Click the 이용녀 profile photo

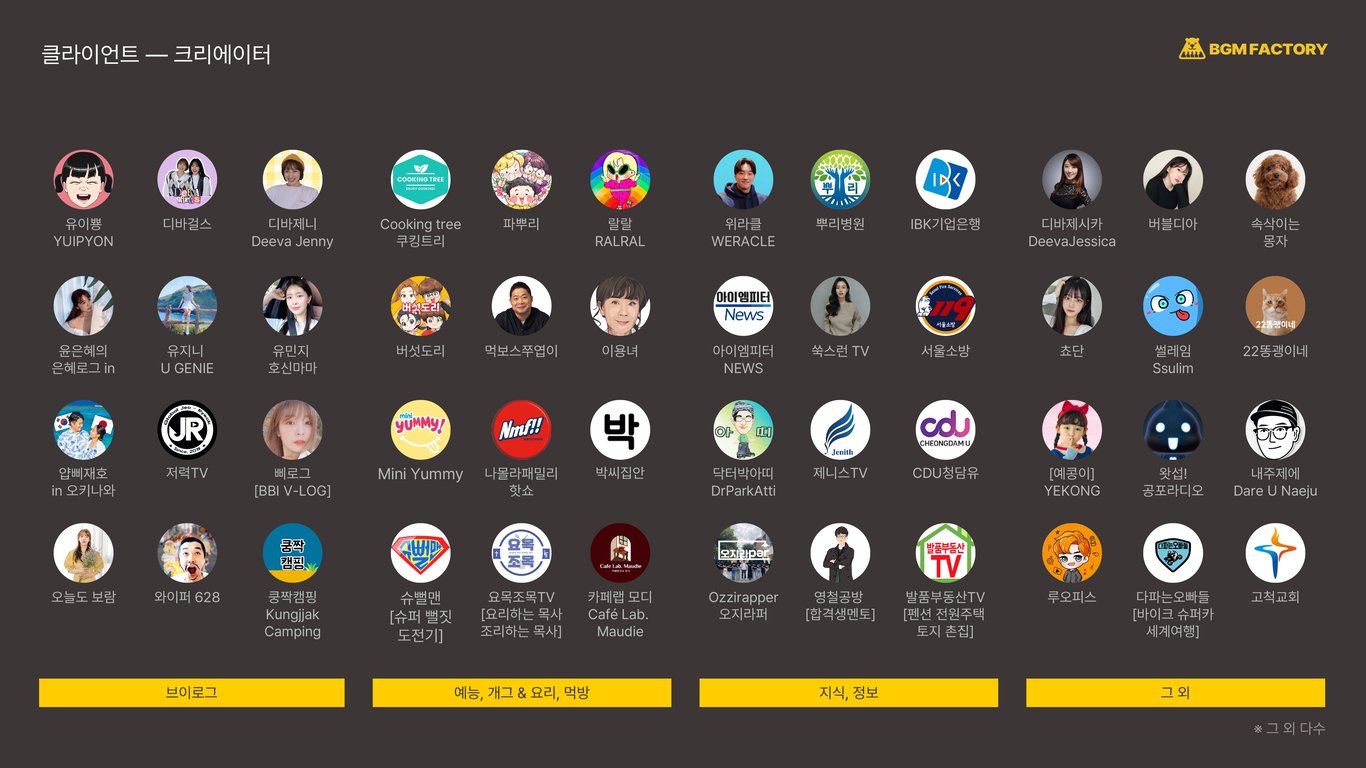[x=620, y=306]
